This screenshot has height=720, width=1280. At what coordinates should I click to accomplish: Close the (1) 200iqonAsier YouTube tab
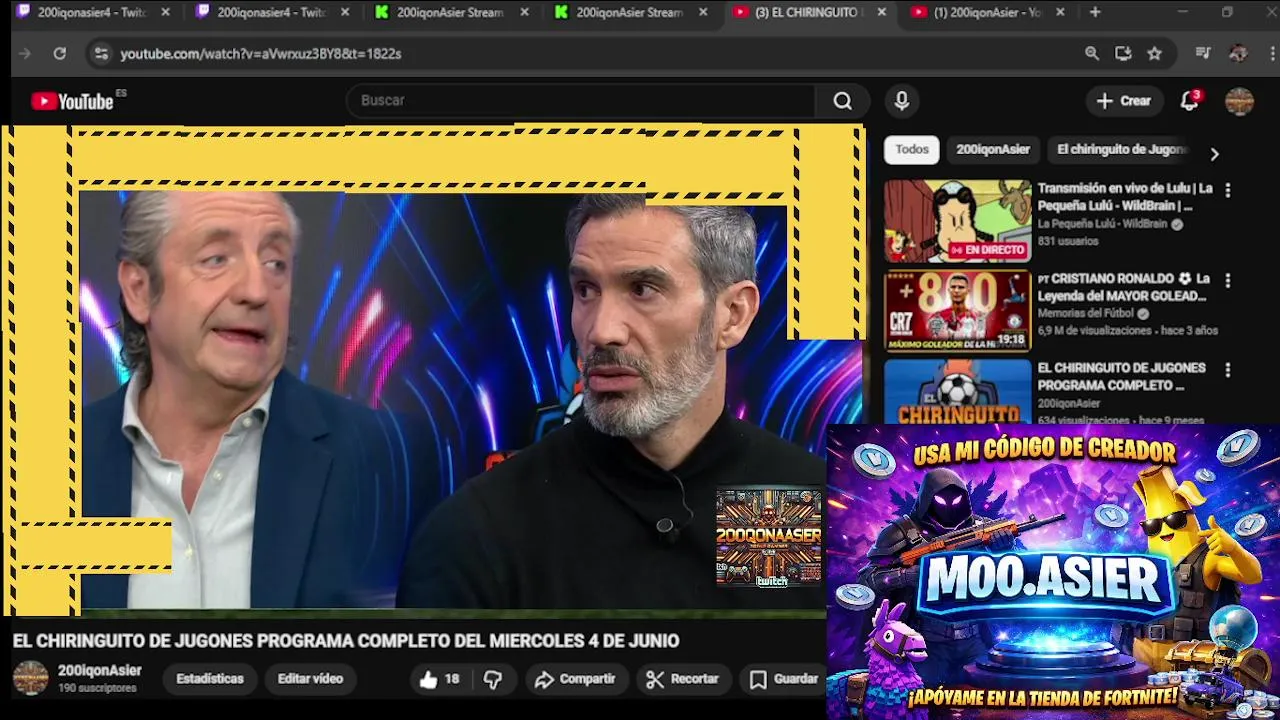pos(1060,12)
